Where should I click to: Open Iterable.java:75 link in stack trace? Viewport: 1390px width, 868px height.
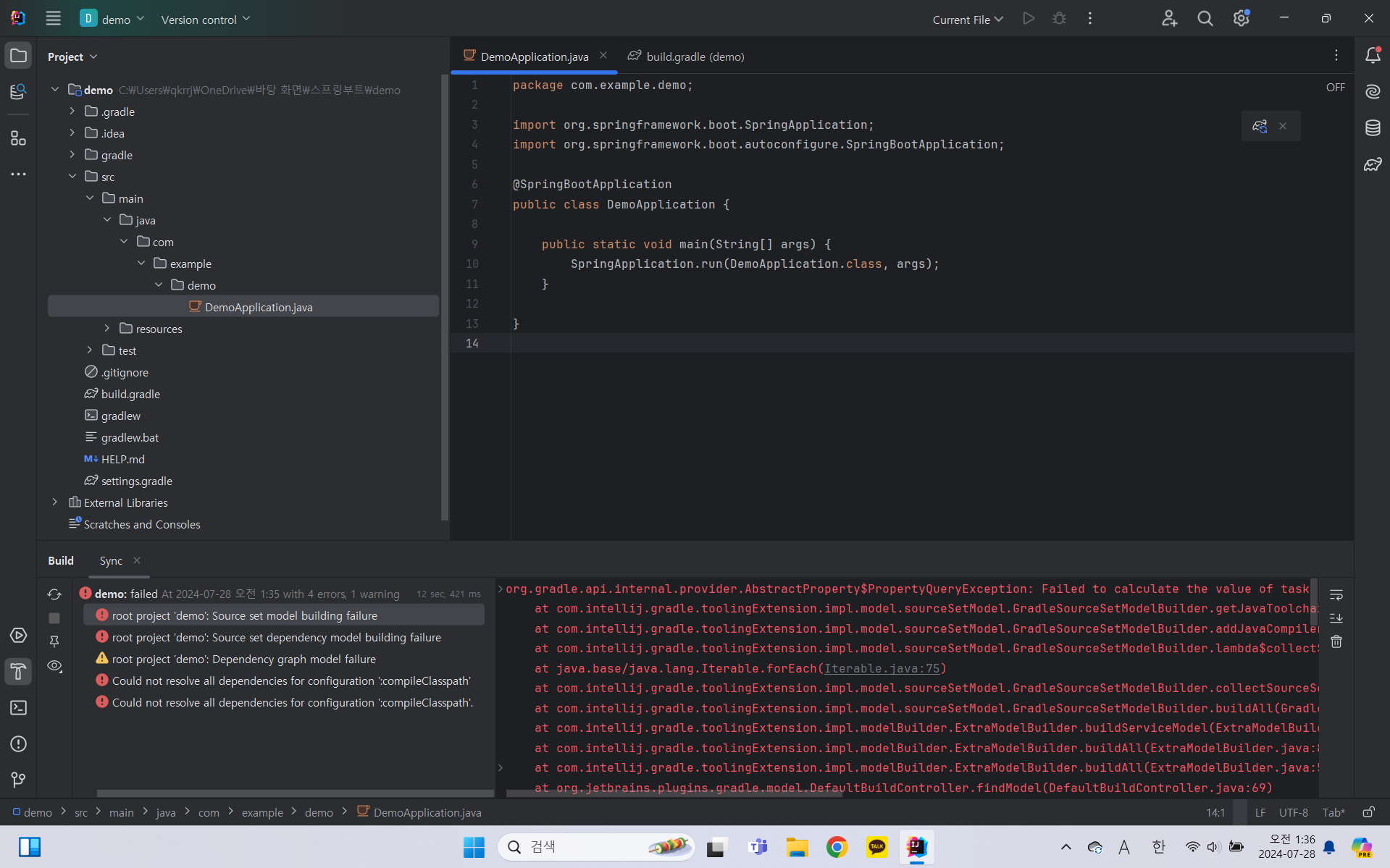pyautogui.click(x=882, y=668)
